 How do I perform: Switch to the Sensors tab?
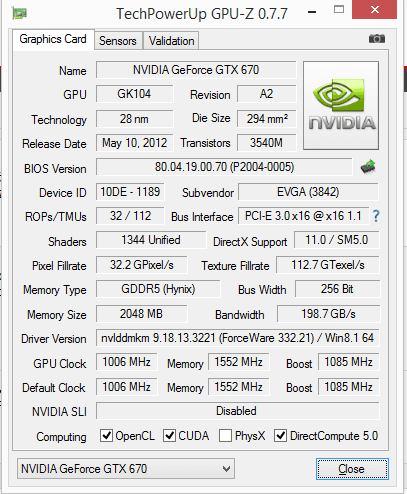118,41
